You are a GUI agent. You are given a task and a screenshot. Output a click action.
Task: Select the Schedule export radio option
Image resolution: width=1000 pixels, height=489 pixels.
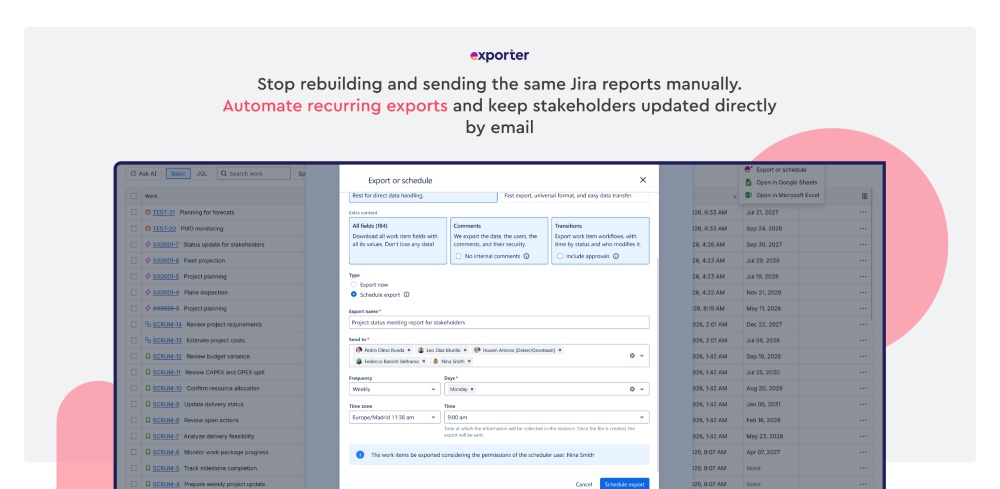[x=354, y=295]
